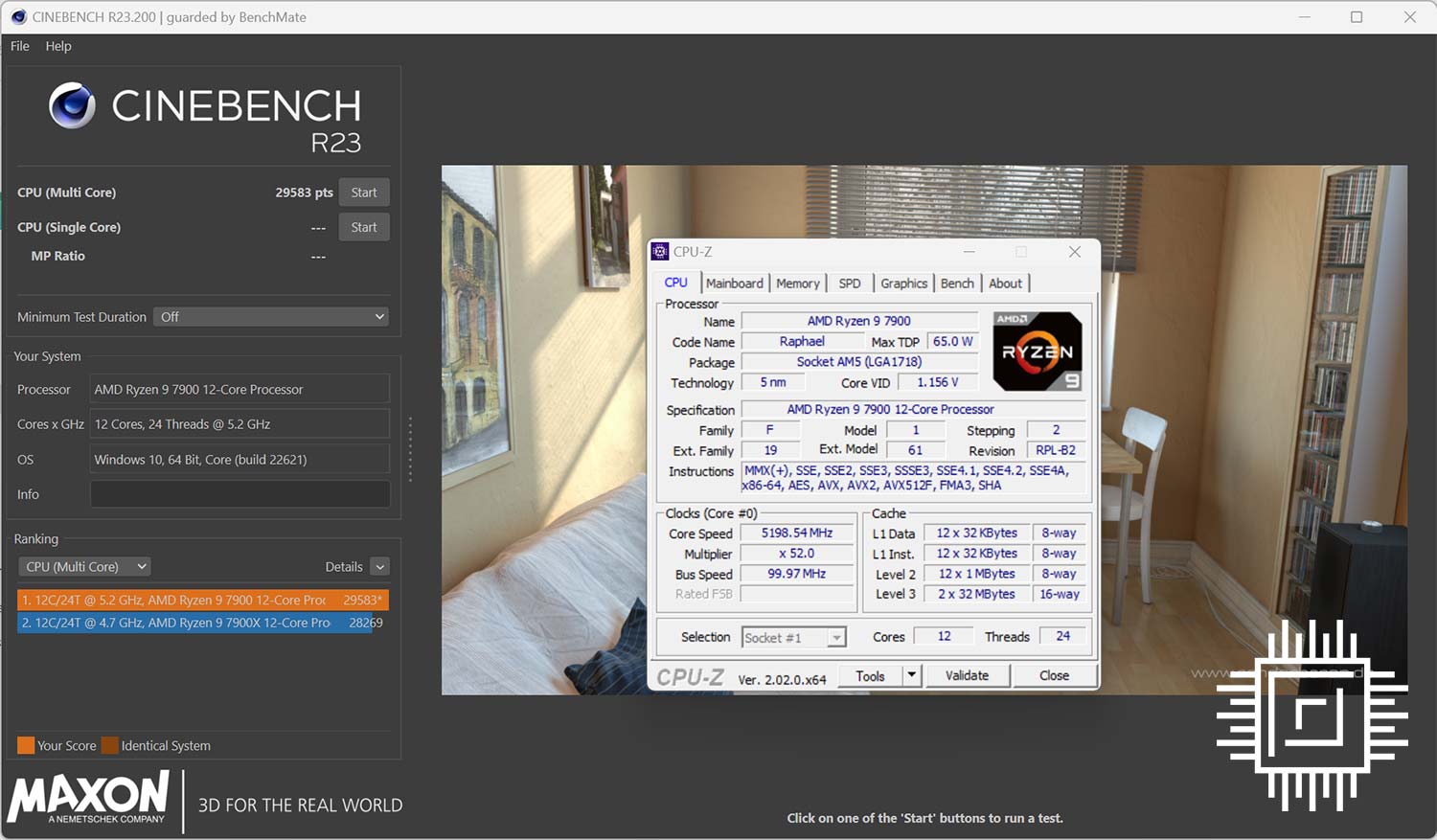Click the Info input field
The width and height of the screenshot is (1437, 840).
[x=239, y=494]
